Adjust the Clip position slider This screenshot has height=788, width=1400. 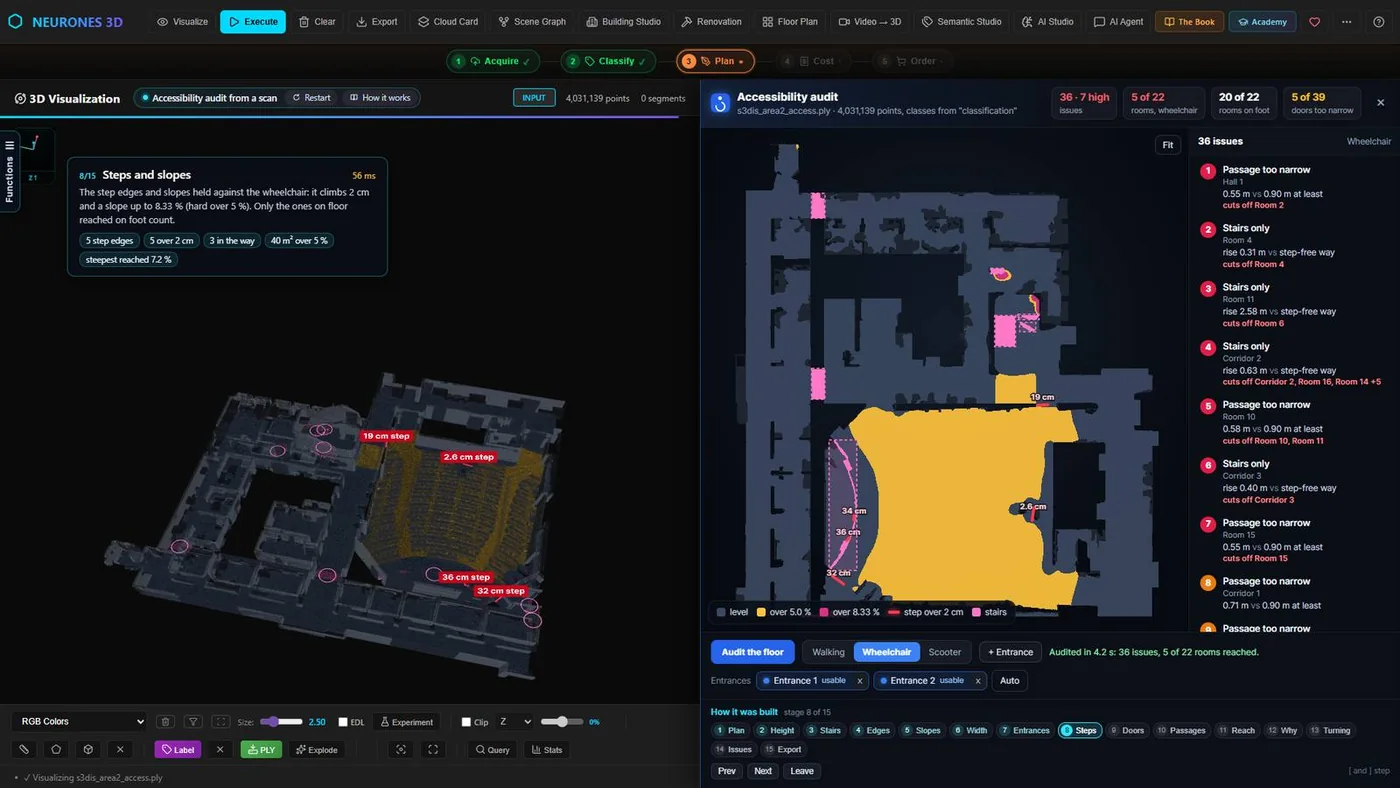(x=562, y=722)
